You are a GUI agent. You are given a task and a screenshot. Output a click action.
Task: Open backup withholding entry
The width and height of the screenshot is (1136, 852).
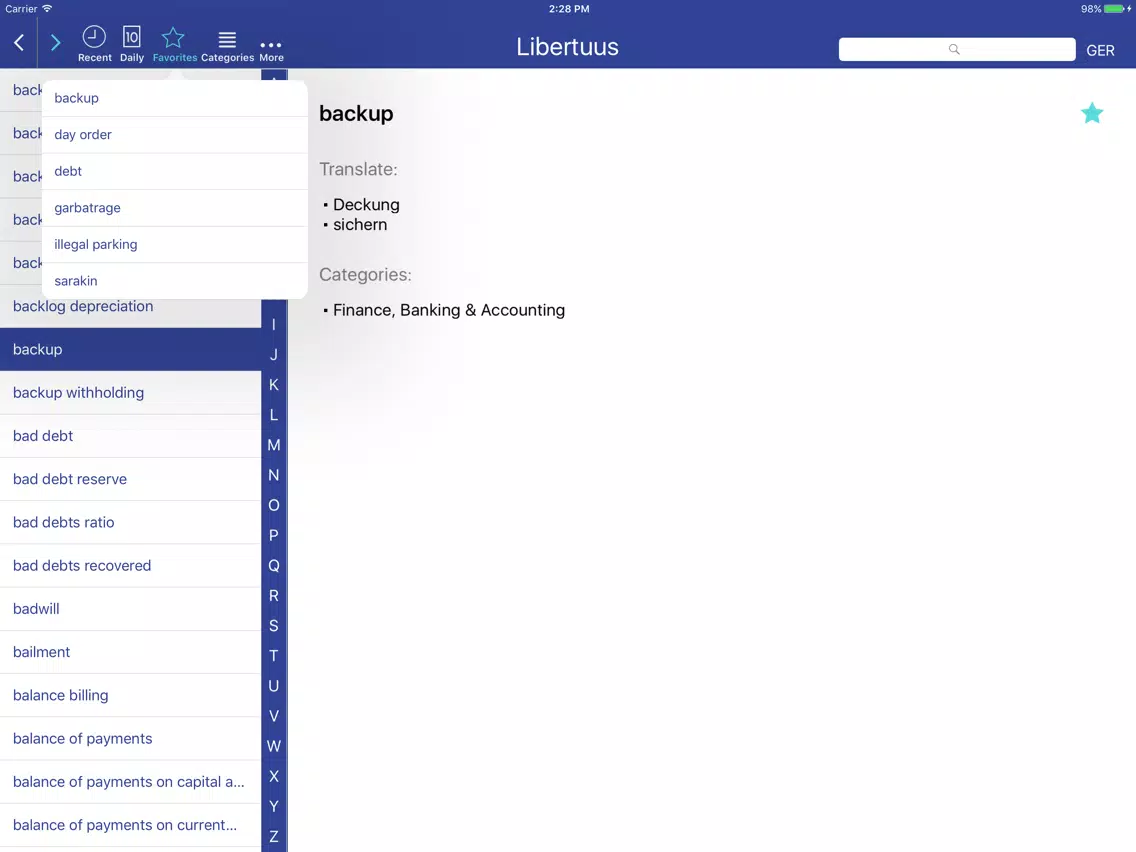(x=130, y=393)
